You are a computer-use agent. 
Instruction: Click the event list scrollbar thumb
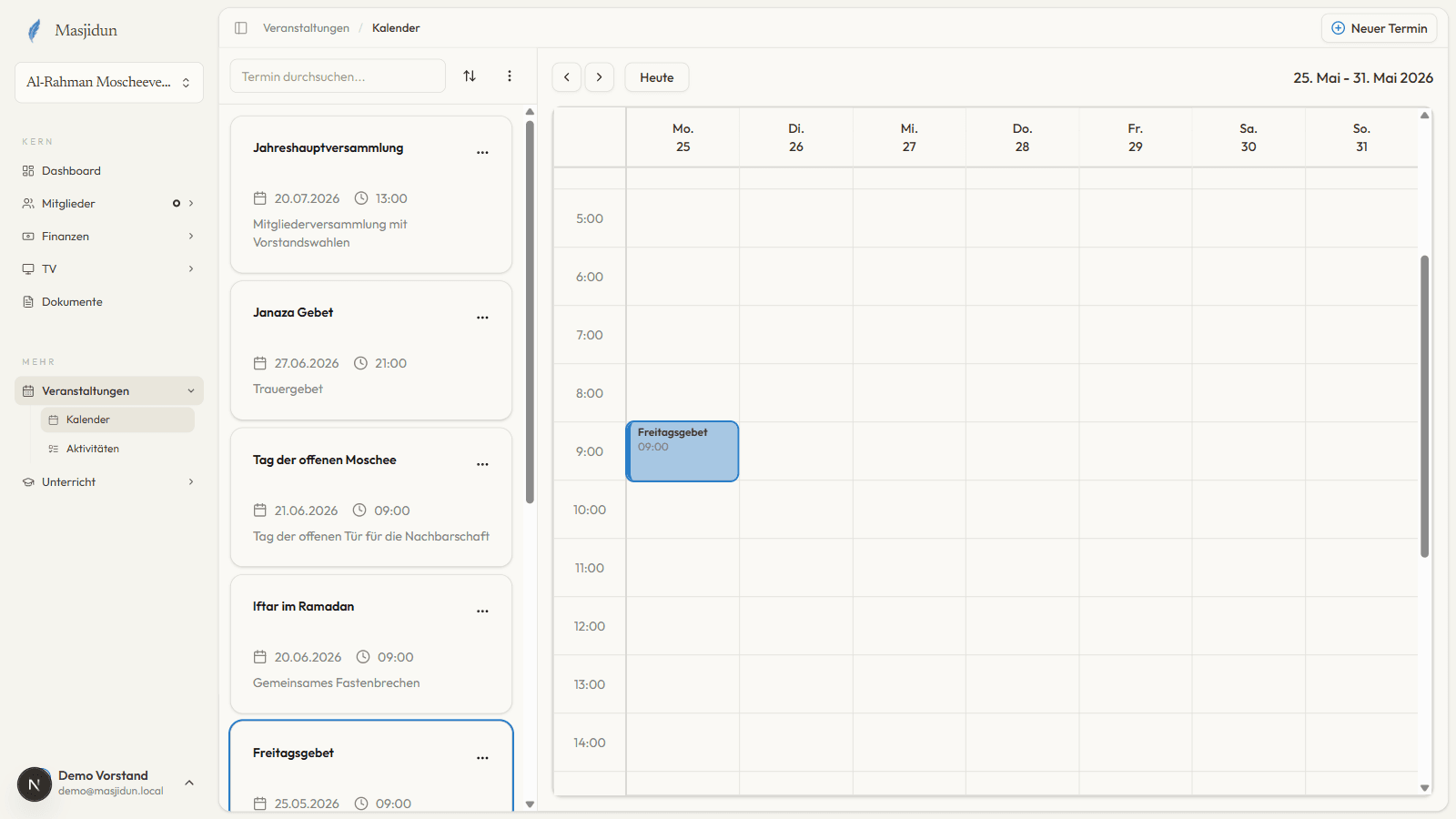click(x=530, y=311)
